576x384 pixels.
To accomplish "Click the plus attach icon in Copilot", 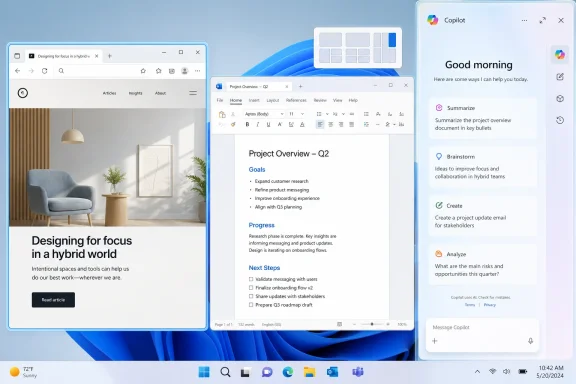I will (435, 341).
